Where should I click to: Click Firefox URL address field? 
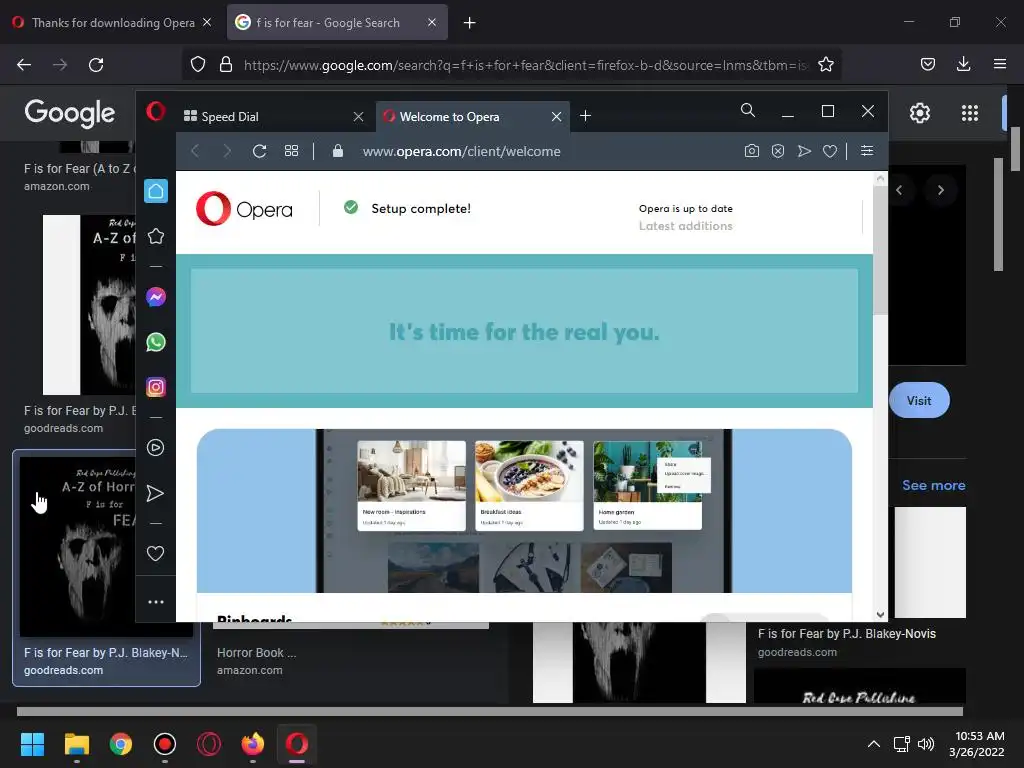point(525,65)
